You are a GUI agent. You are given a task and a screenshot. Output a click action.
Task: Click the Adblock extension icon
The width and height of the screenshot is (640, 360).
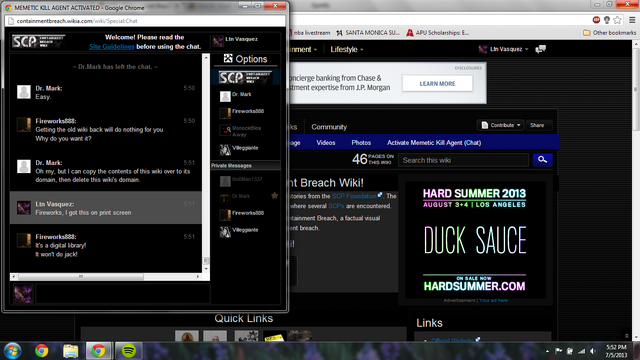pyautogui.click(x=596, y=20)
